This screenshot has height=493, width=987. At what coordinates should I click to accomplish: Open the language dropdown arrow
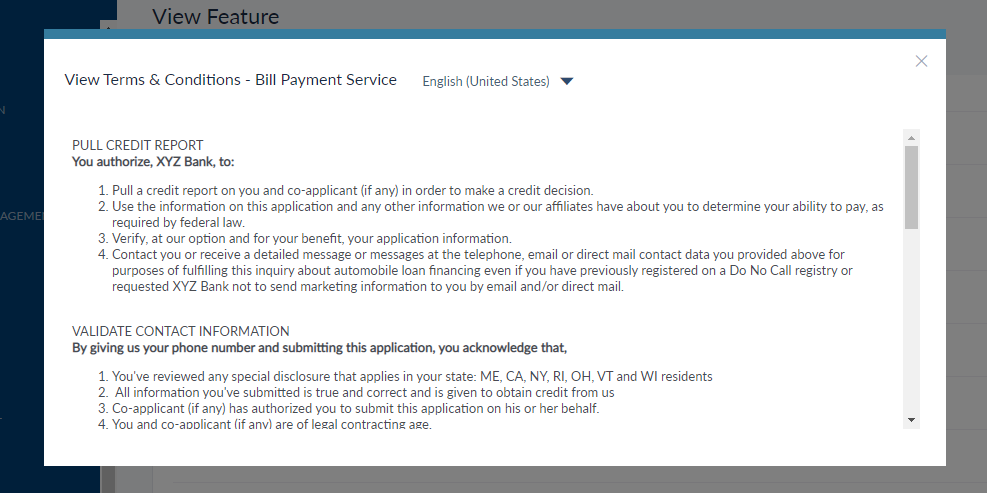pyautogui.click(x=567, y=81)
